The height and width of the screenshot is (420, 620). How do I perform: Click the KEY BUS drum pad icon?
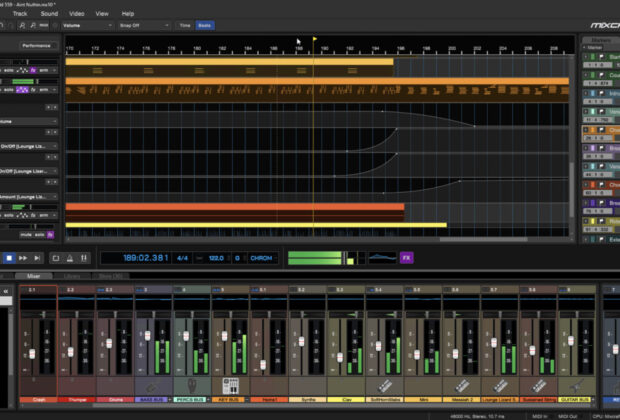point(228,385)
